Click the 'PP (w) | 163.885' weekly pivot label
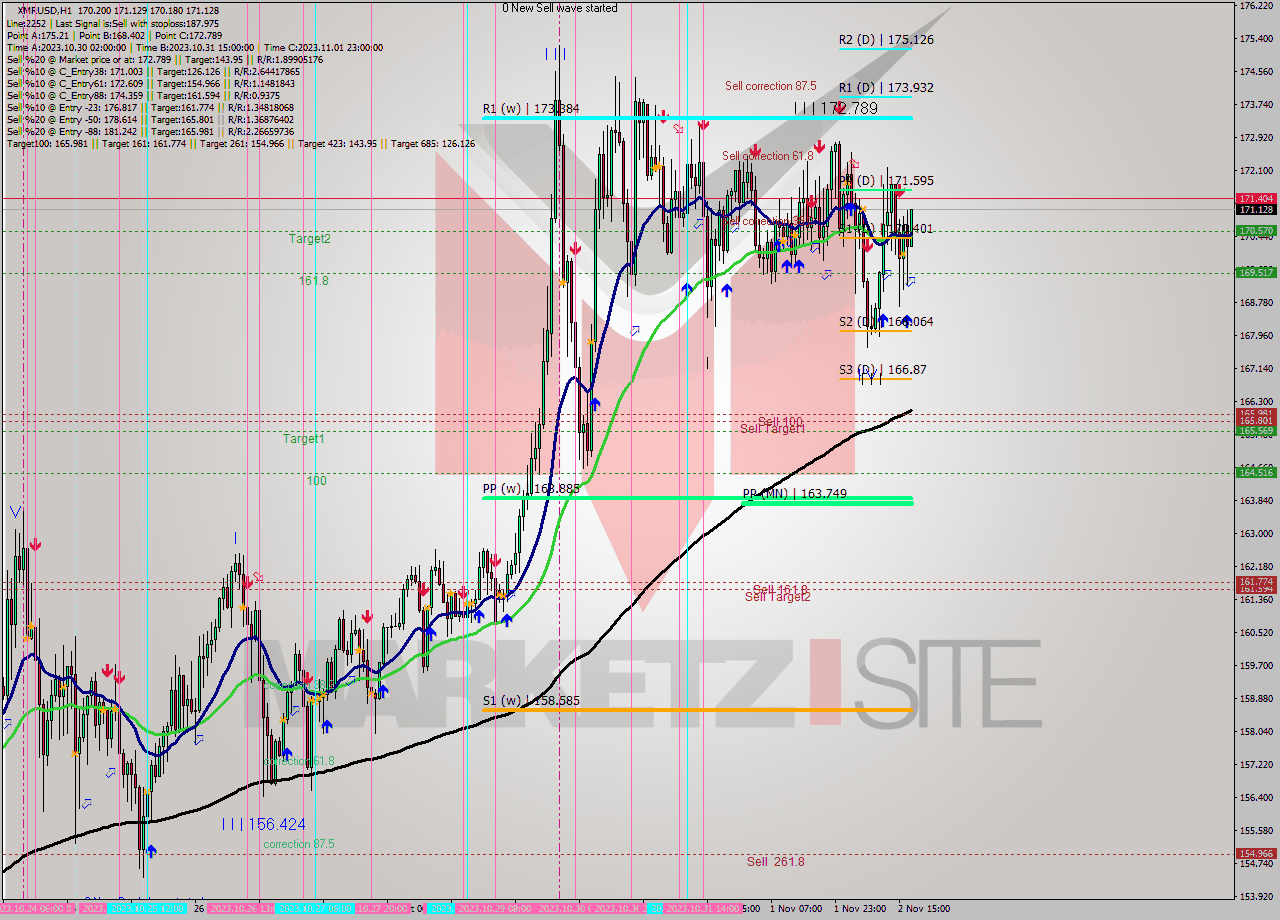This screenshot has width=1280, height=920. click(x=532, y=489)
